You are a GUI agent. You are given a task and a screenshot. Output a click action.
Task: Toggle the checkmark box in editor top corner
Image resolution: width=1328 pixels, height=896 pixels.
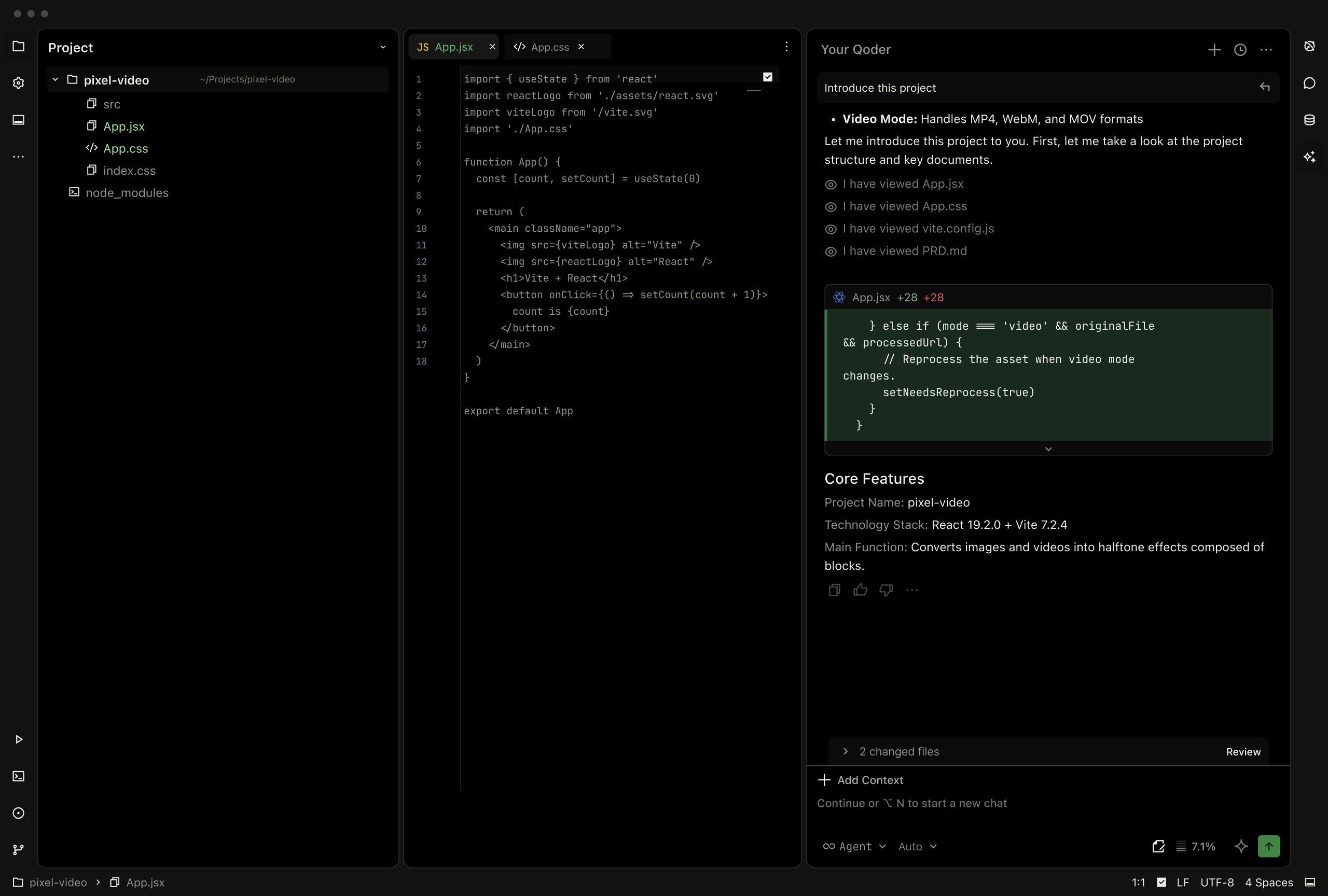click(767, 77)
